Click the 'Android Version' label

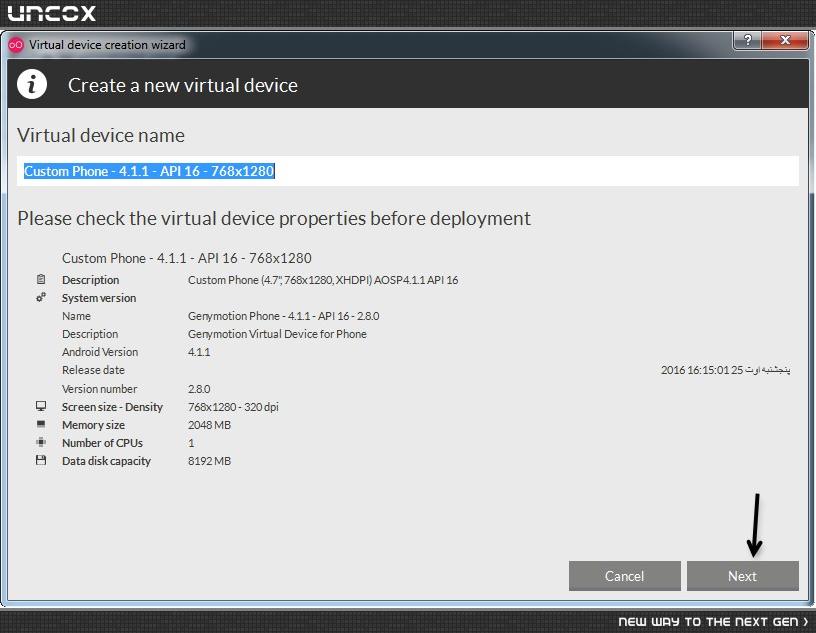pyautogui.click(x=100, y=352)
